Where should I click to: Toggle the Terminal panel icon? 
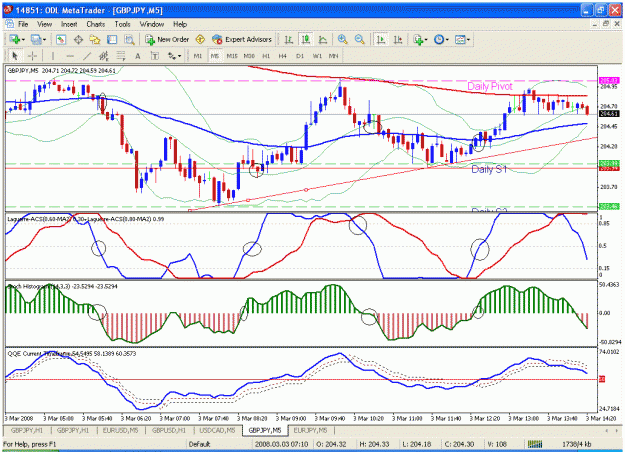(x=112, y=39)
